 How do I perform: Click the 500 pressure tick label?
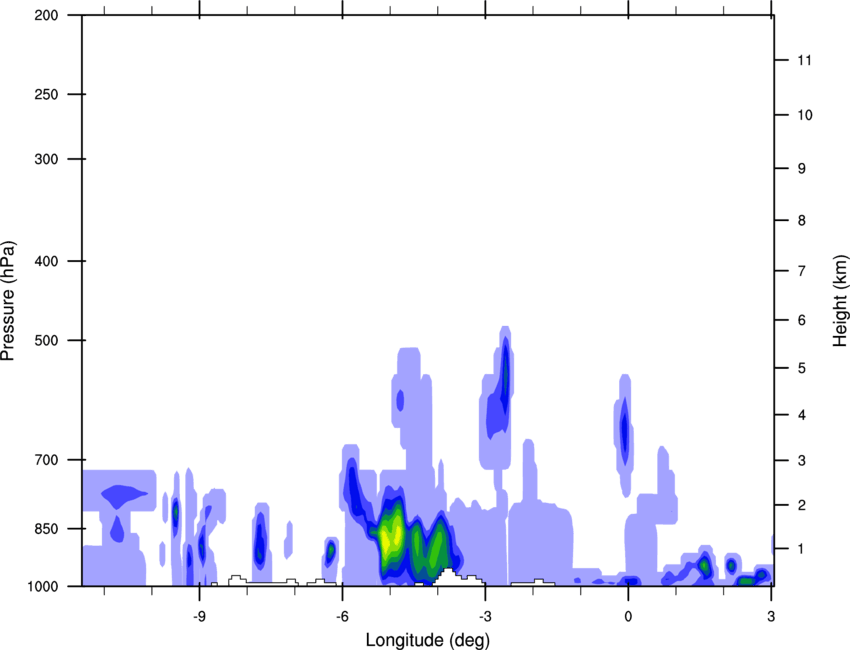coord(46,340)
